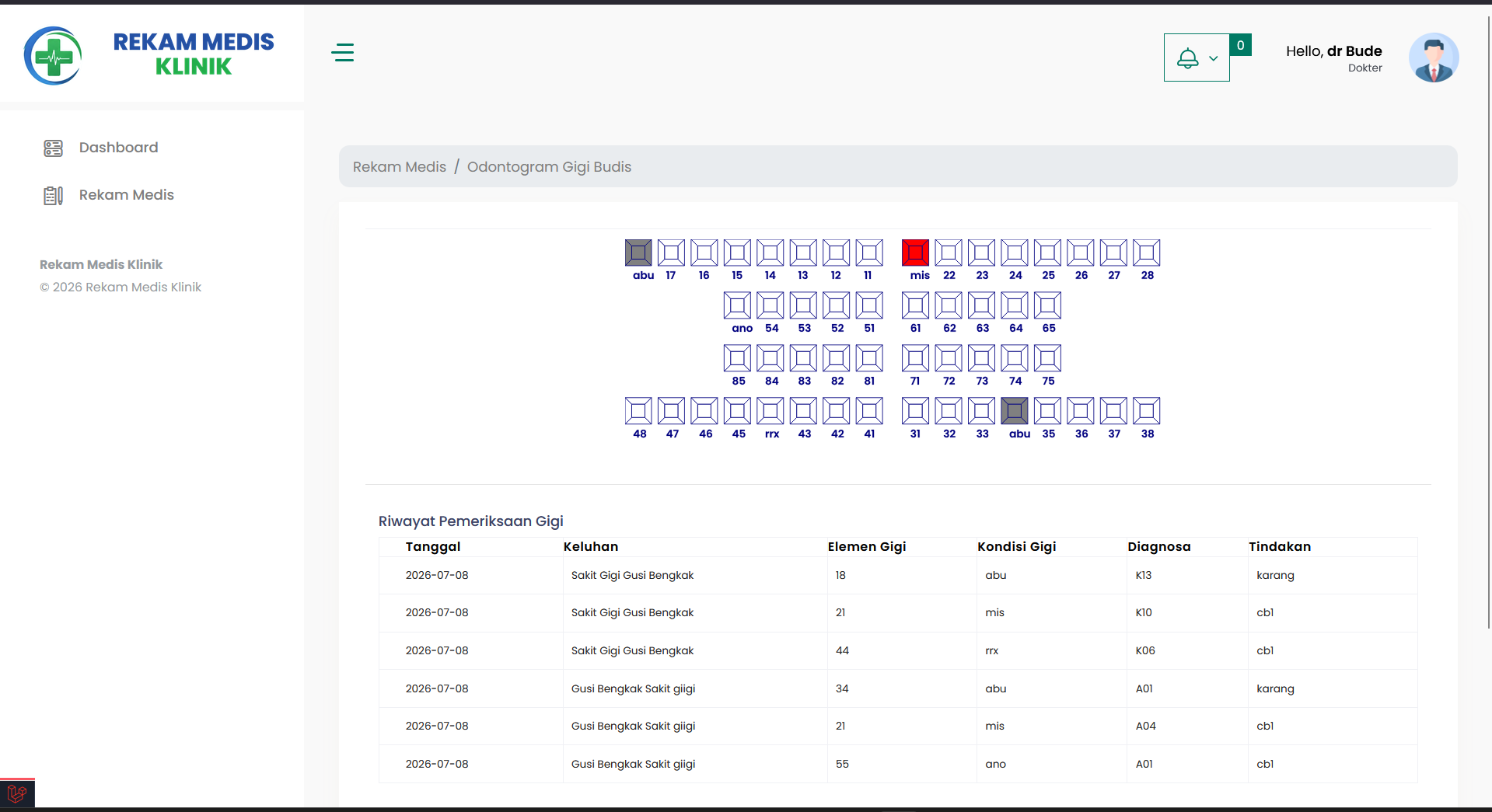Select tooth icon 61
Screen dimensions: 1492x812
[915, 305]
